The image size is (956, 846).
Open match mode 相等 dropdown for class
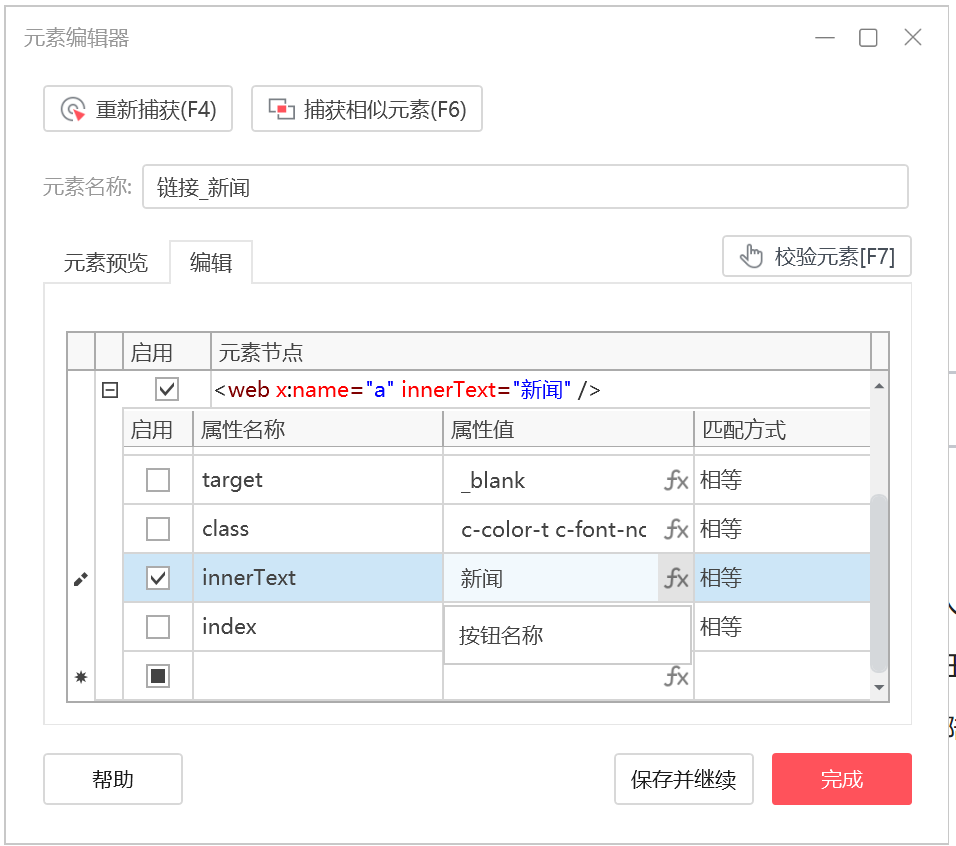(782, 529)
